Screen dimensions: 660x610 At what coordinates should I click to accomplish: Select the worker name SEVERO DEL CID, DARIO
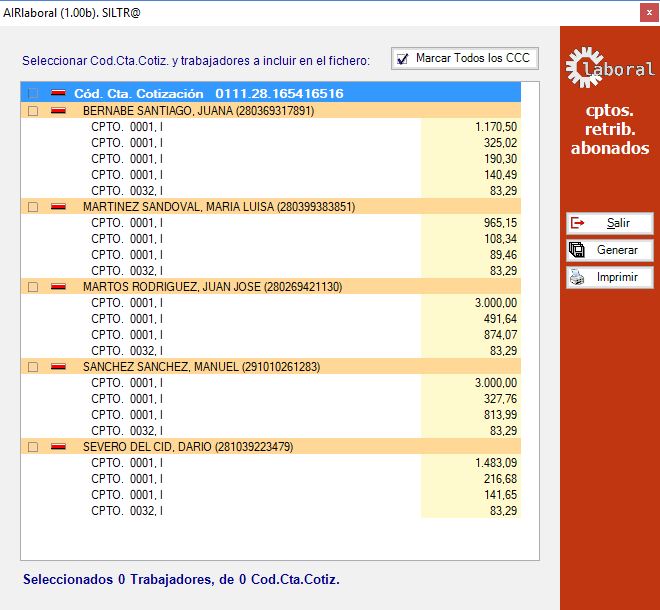point(188,447)
